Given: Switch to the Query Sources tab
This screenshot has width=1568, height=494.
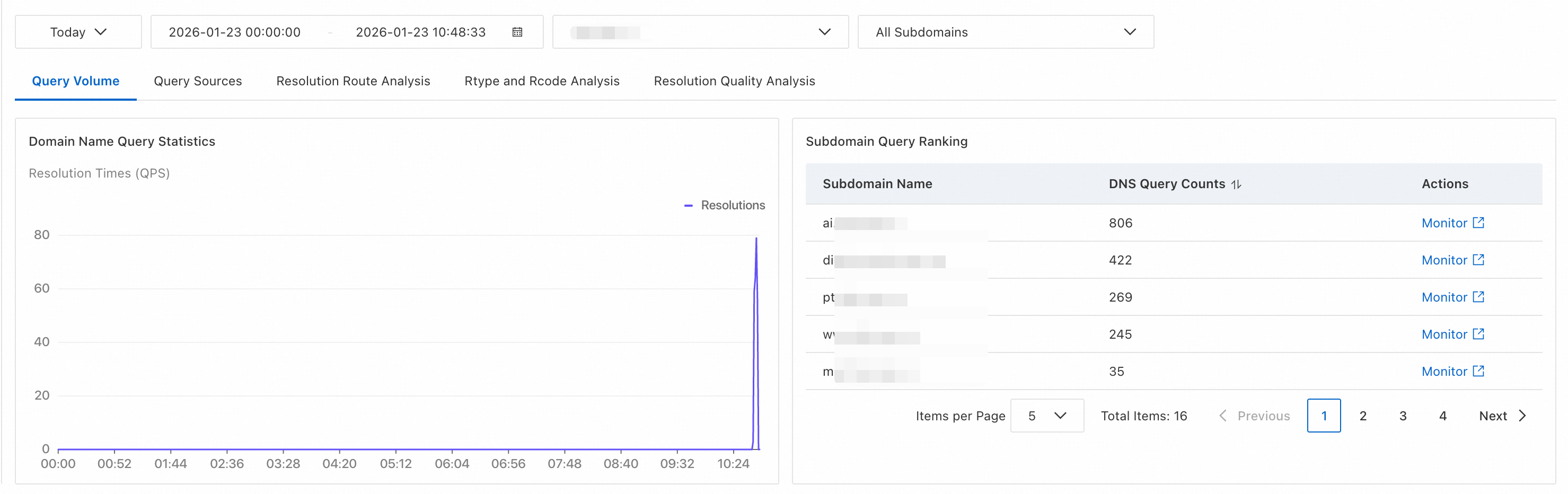Looking at the screenshot, I should 198,82.
